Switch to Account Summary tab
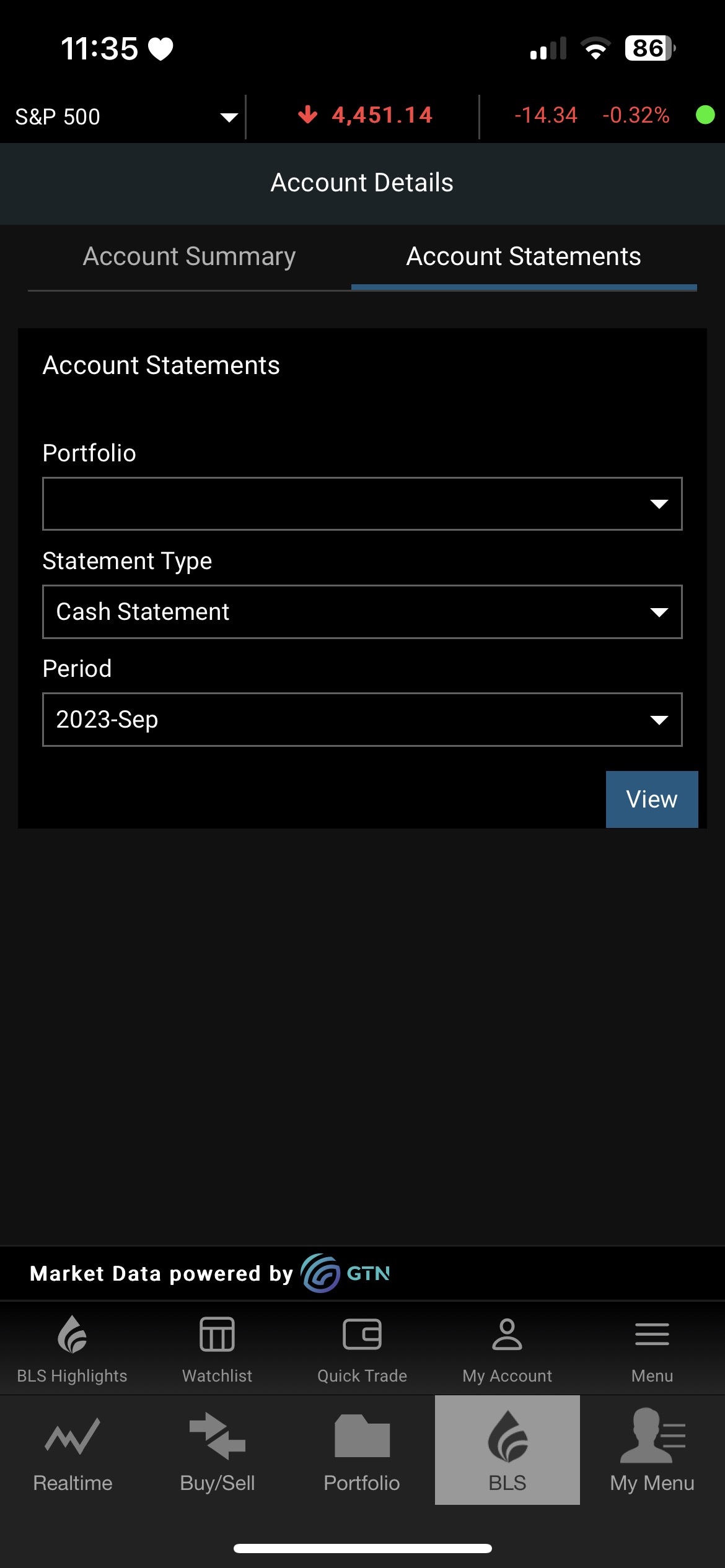725x1568 pixels. [190, 257]
